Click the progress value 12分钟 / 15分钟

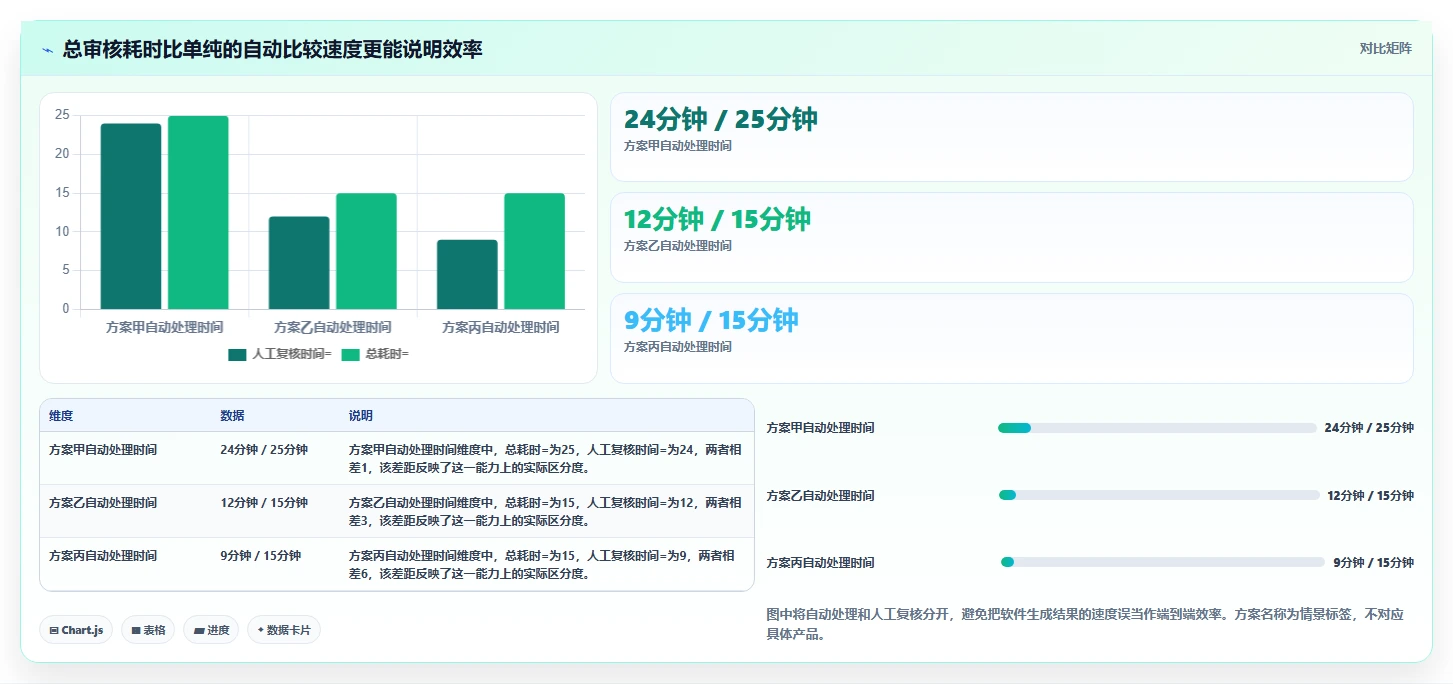click(x=1370, y=496)
